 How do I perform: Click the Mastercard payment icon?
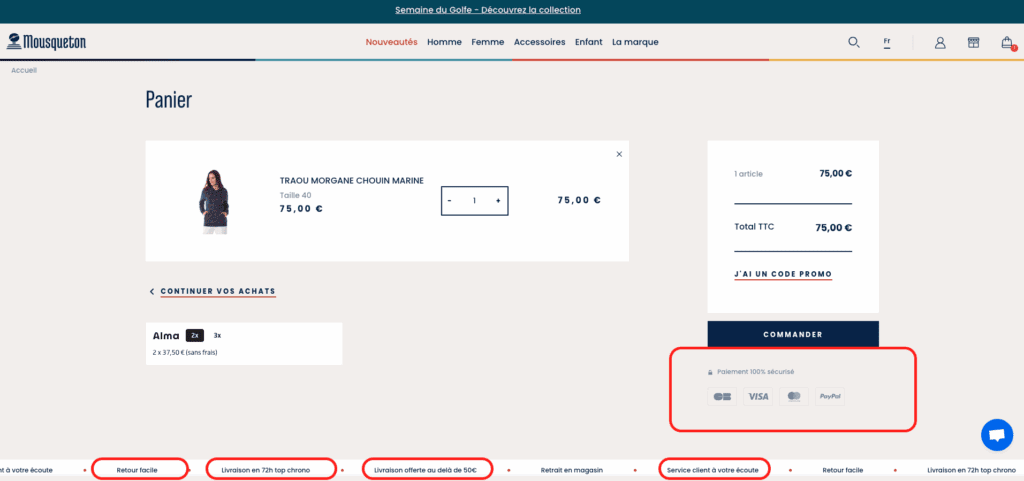click(x=794, y=396)
